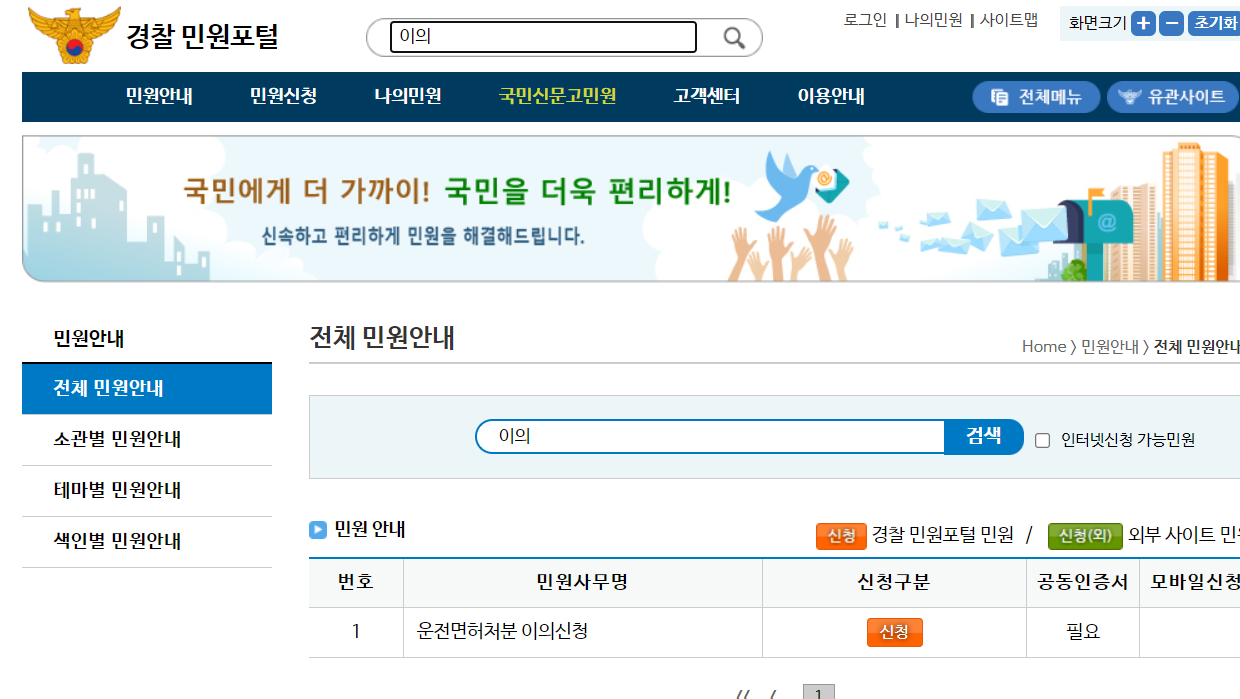
Task: Select 색인별 민원안내 in sidebar
Action: click(147, 542)
